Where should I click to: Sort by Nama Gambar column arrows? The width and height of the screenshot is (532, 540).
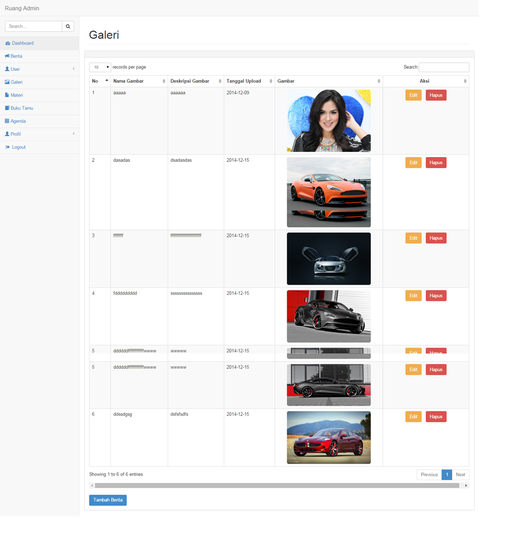pos(164,81)
